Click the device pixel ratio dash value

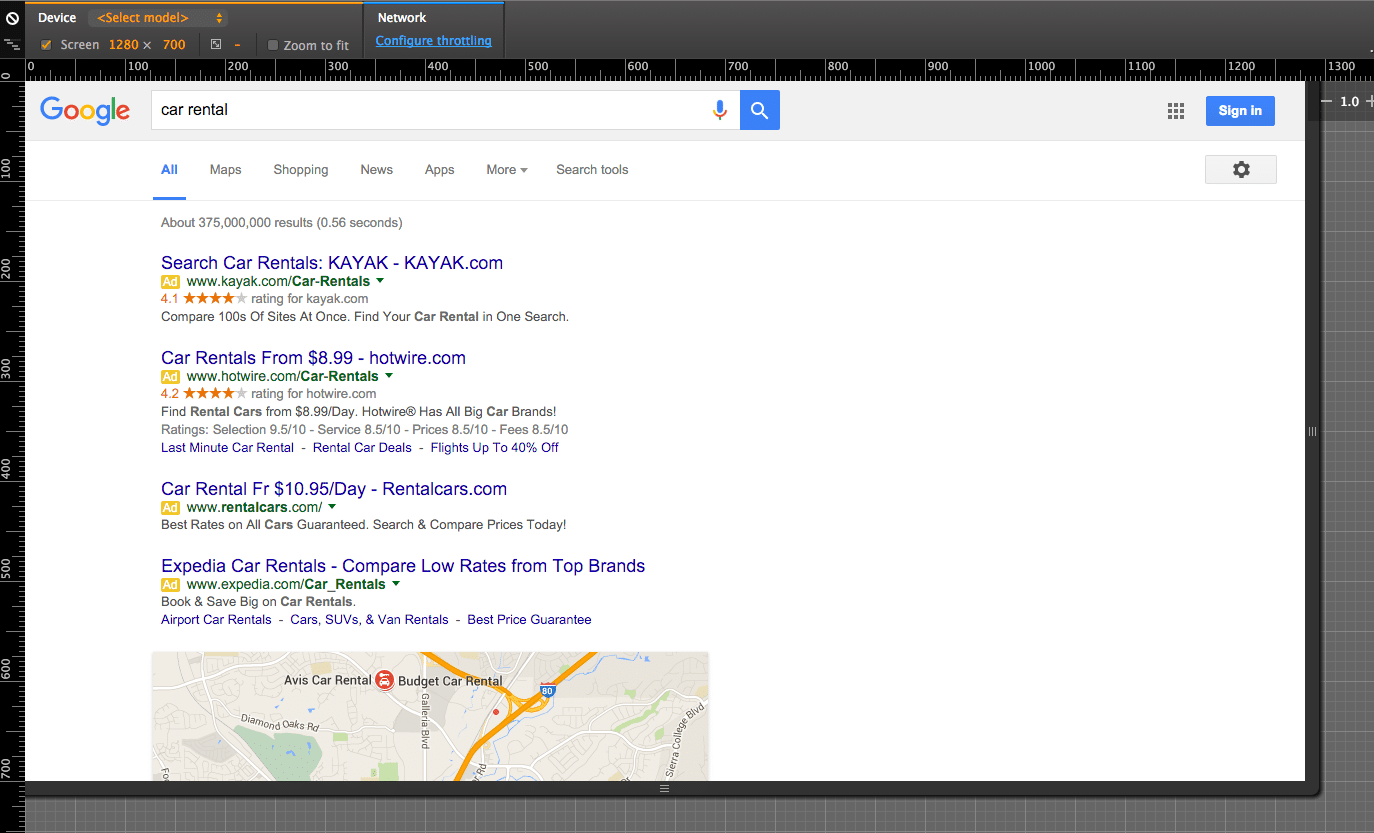pos(237,45)
